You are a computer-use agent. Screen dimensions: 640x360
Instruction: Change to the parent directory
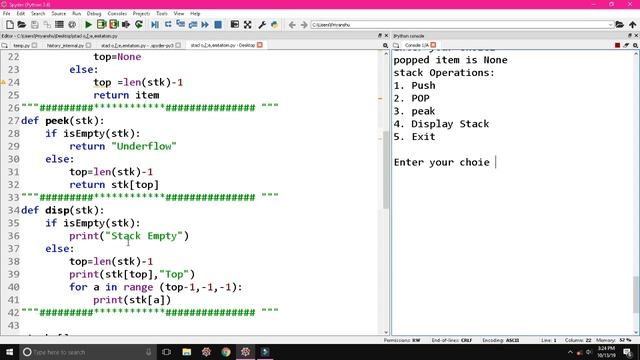pyautogui.click(x=632, y=24)
